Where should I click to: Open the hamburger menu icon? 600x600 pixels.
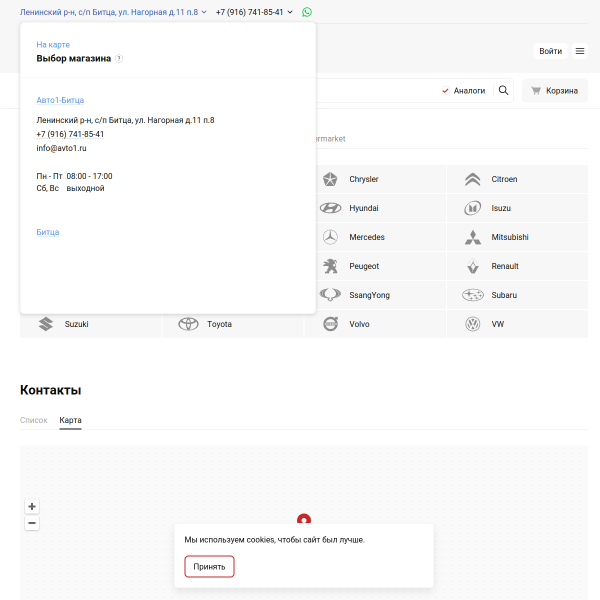[580, 51]
